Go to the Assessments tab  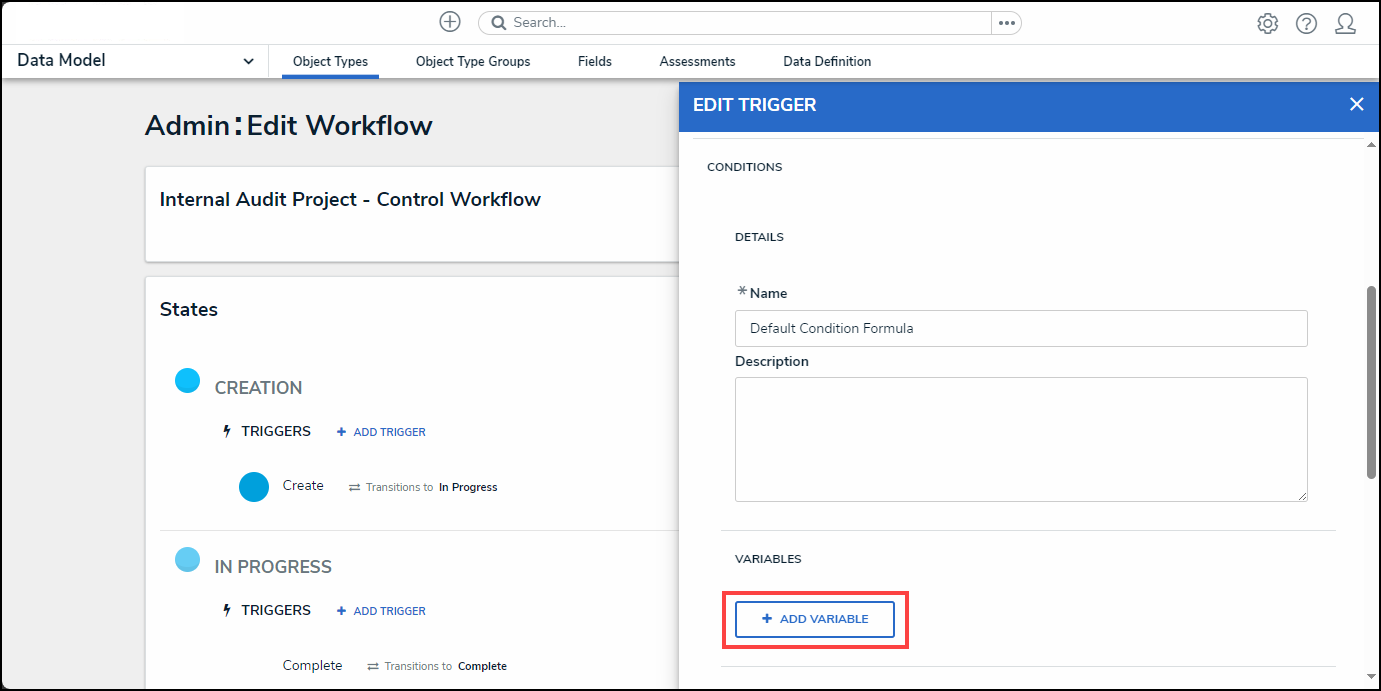point(697,62)
